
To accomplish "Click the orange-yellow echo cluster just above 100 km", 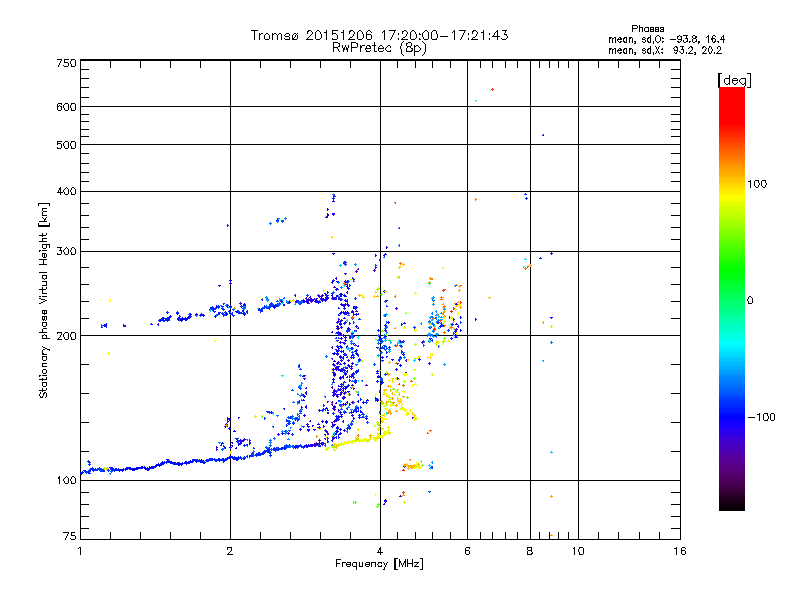I will (413, 465).
